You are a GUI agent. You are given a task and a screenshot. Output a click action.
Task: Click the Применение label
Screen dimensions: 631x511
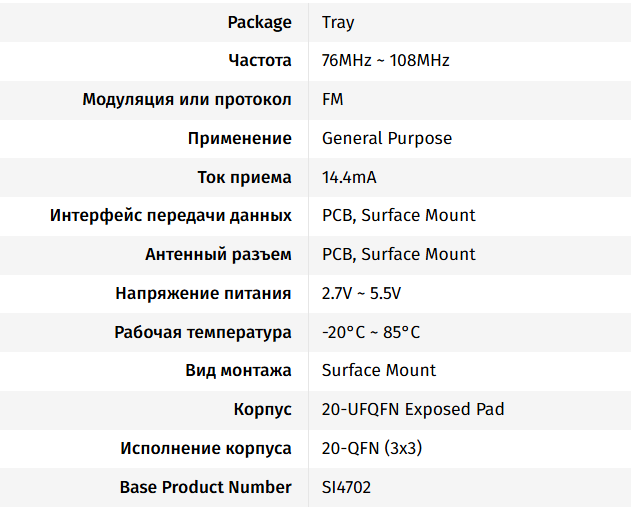pos(240,138)
